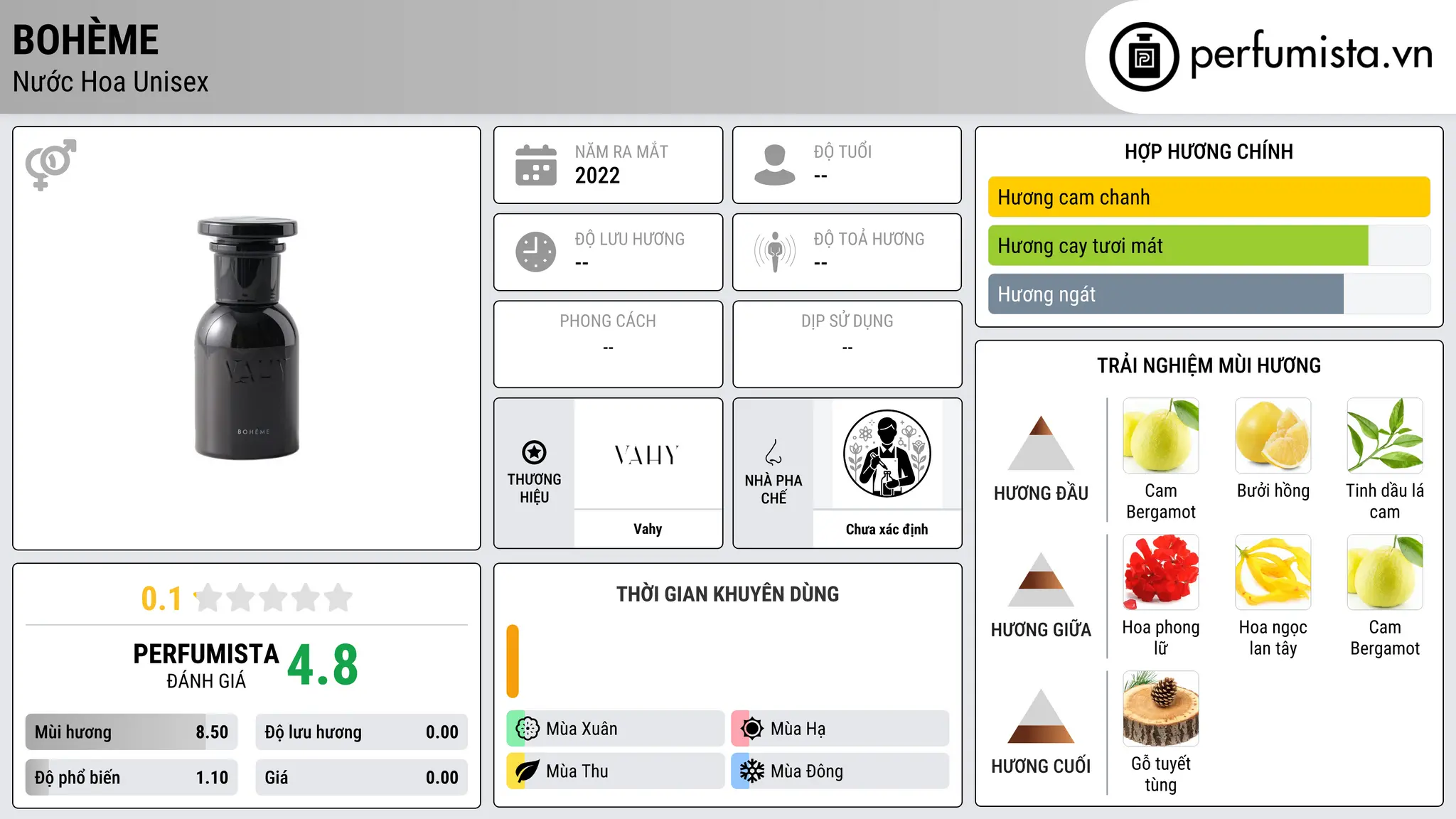Click the green 4.8 Perfumista rating

(x=323, y=665)
